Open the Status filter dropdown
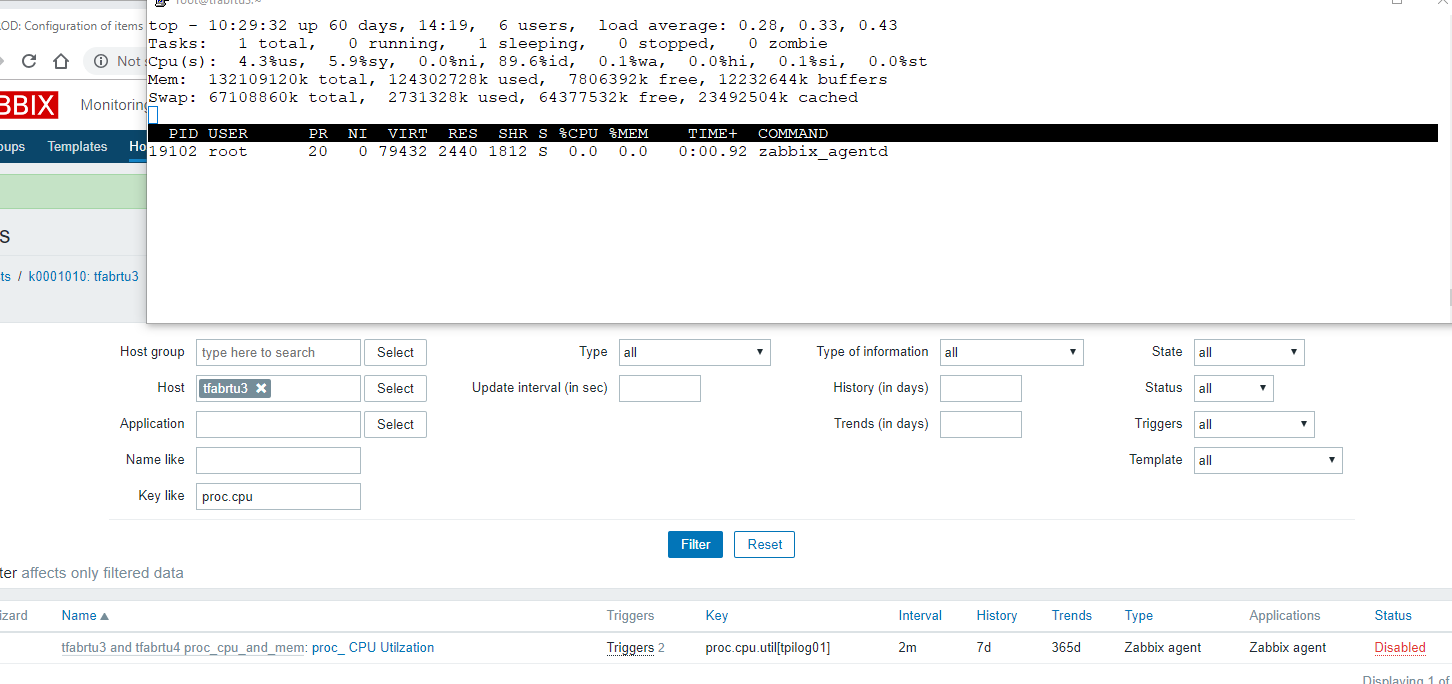This screenshot has width=1452, height=684. point(1234,388)
